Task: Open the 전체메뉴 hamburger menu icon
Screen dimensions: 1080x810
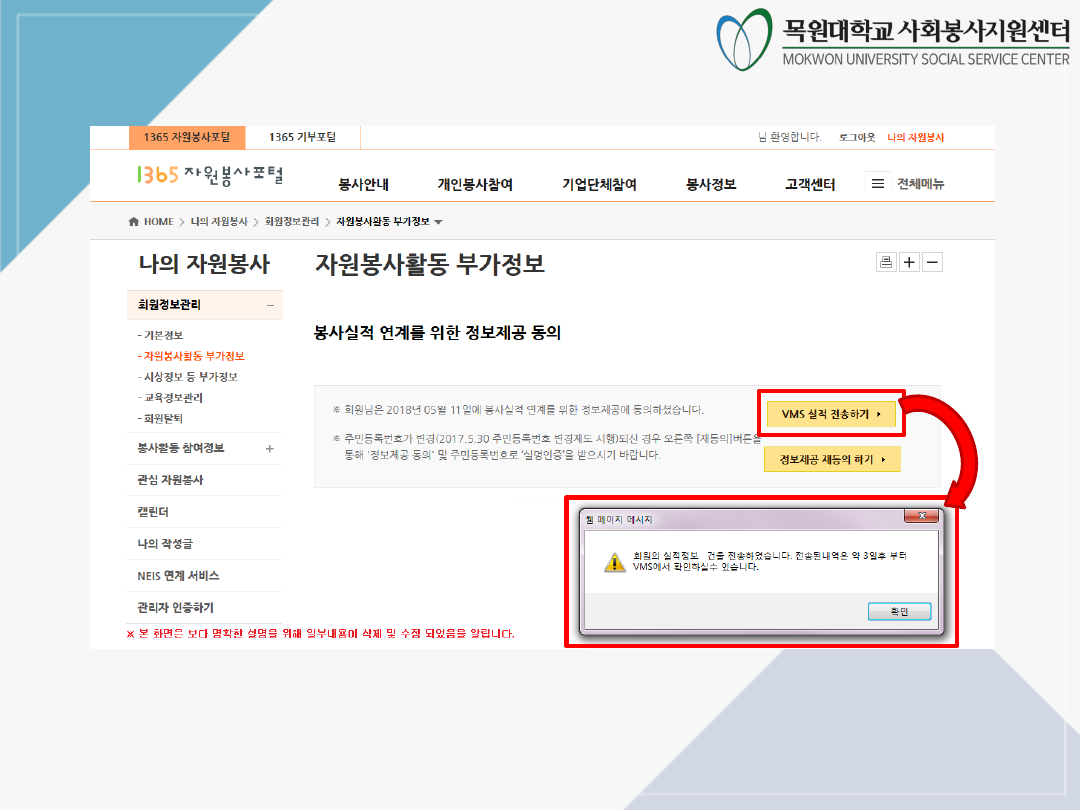Action: tap(878, 184)
